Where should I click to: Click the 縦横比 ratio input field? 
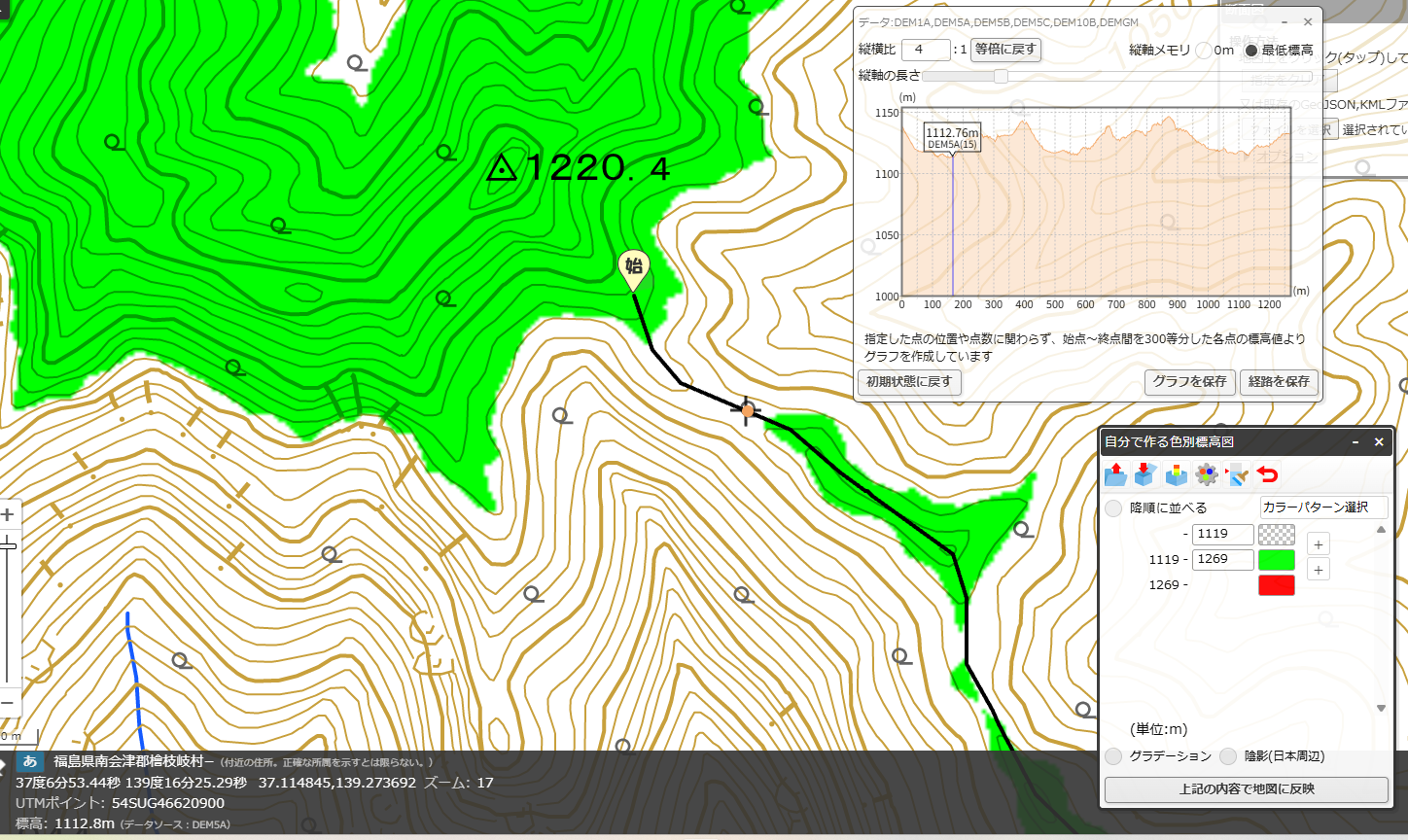pyautogui.click(x=926, y=50)
